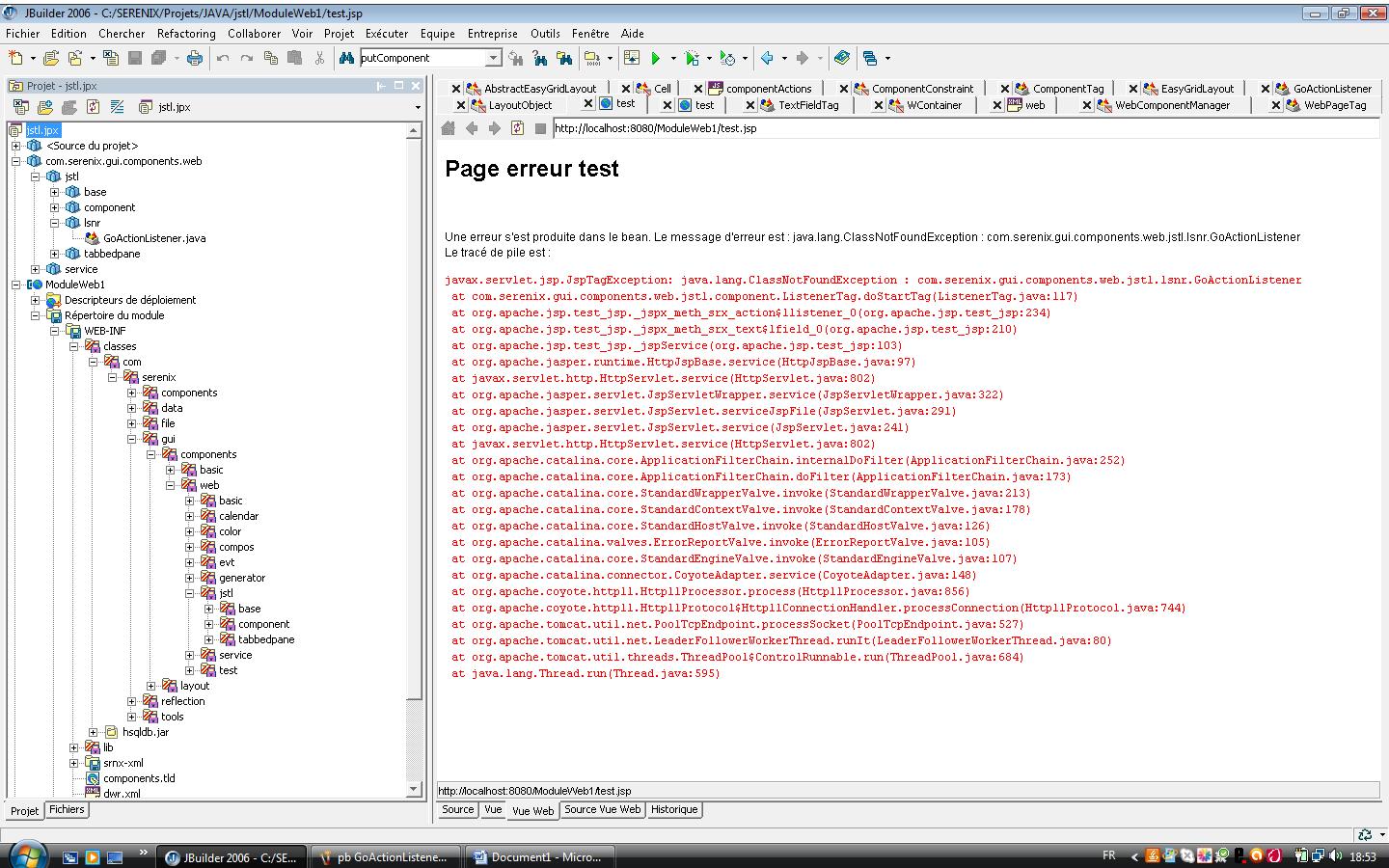This screenshot has height=868, width=1389.
Task: Expand the calendar folder node
Action: (x=189, y=516)
